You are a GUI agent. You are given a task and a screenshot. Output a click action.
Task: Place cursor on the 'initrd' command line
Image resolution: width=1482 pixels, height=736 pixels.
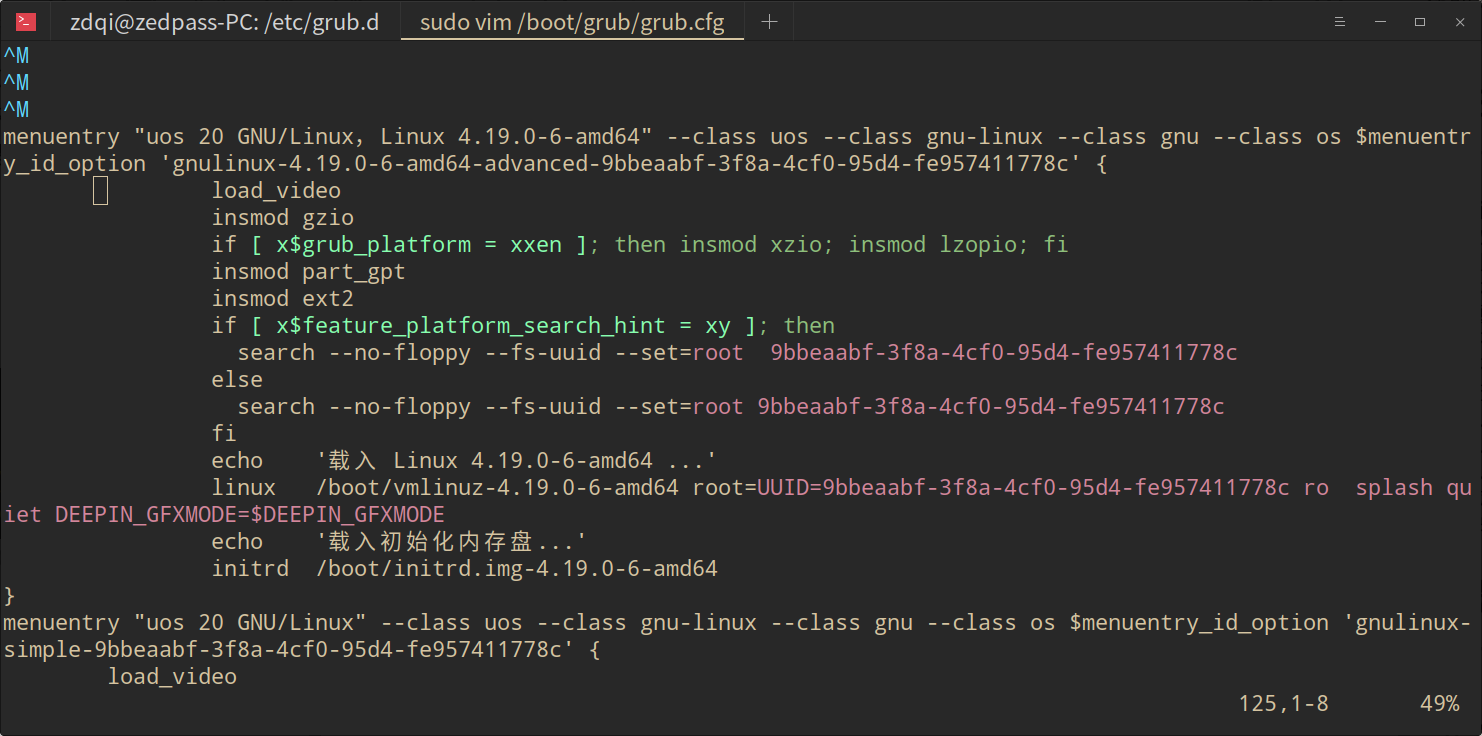pos(250,568)
